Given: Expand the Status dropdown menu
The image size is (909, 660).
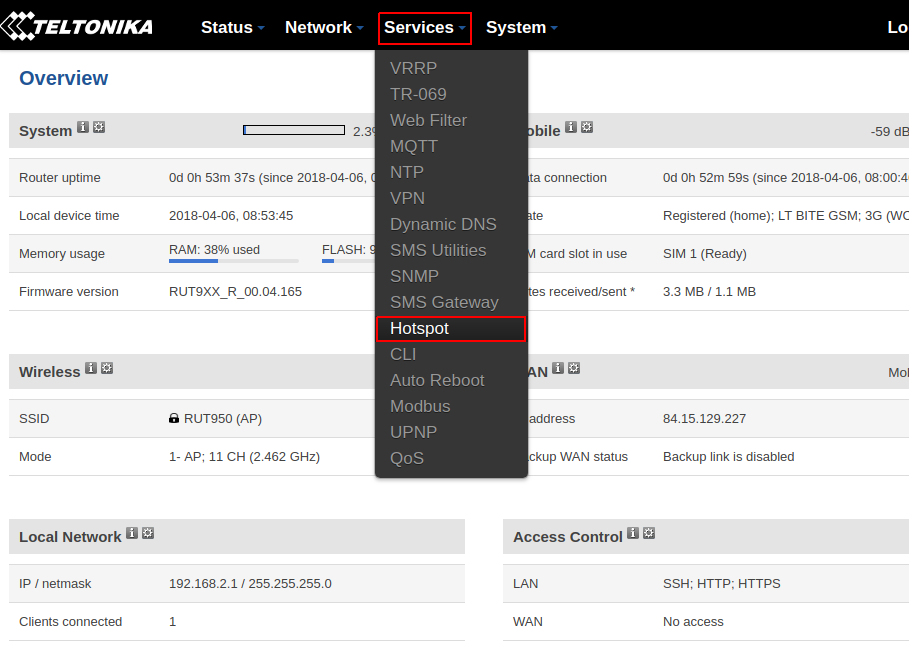Looking at the screenshot, I should click(x=232, y=28).
